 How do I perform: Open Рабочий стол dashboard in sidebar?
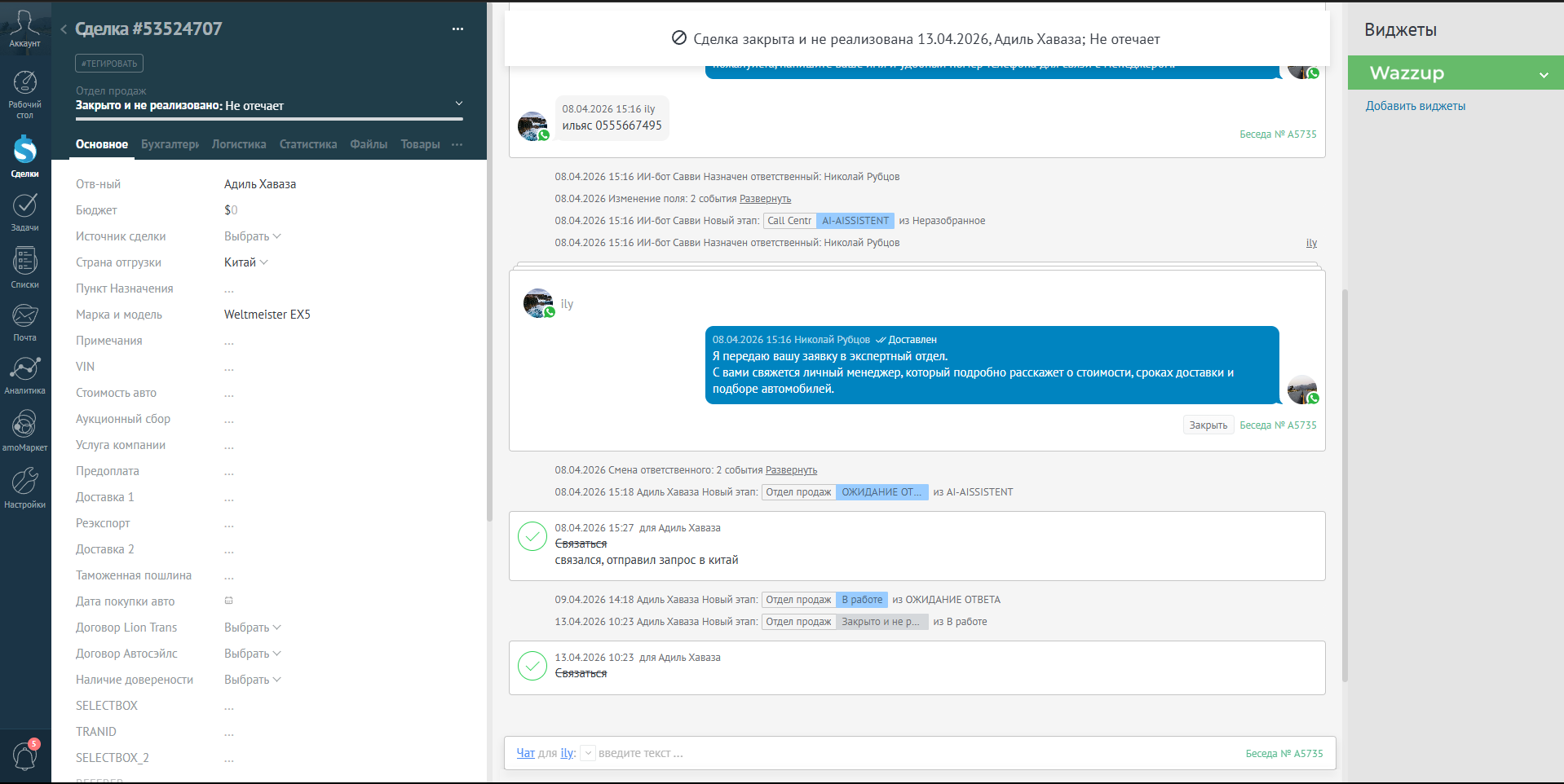[24, 95]
